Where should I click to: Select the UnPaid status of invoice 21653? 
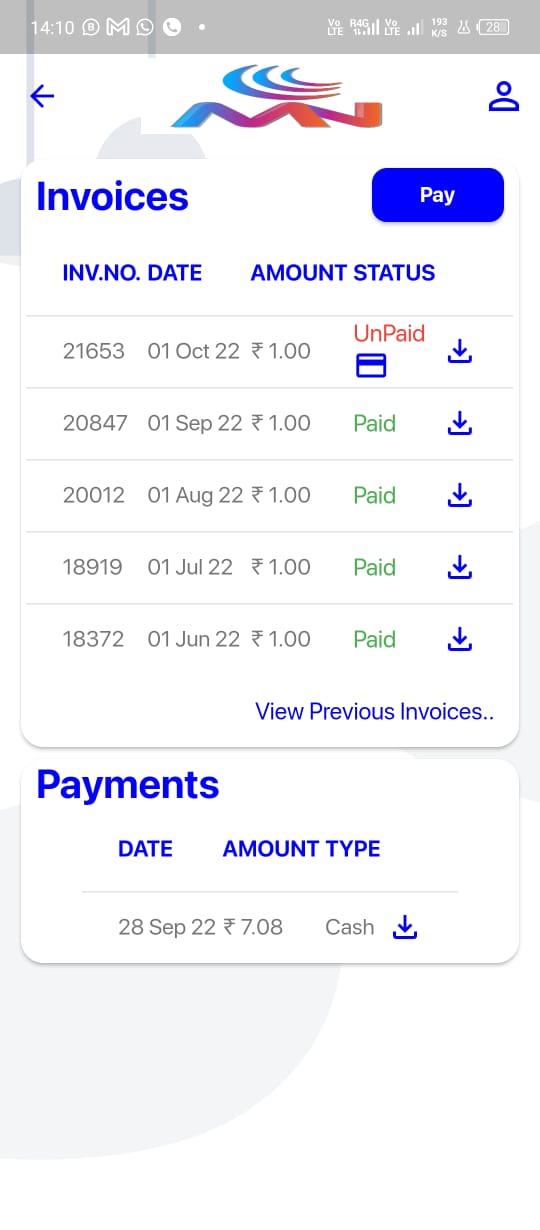coord(389,333)
